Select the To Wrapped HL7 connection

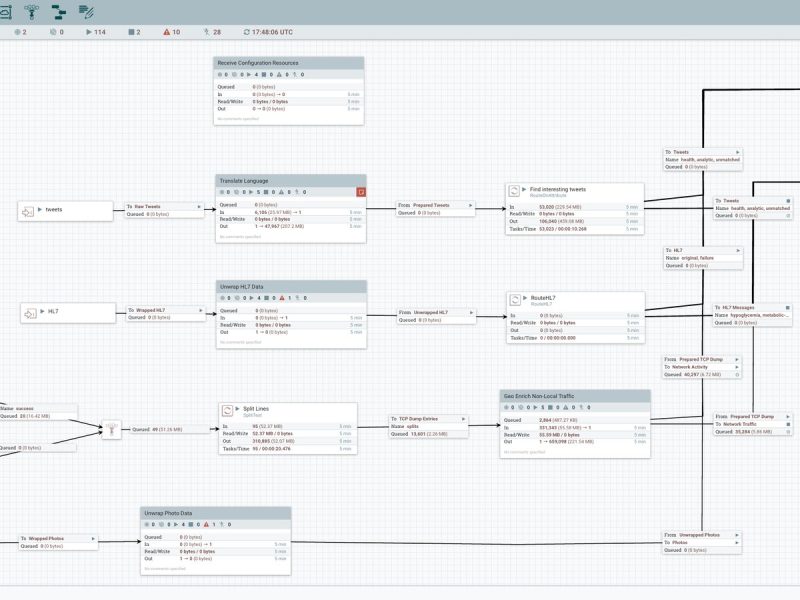click(166, 314)
